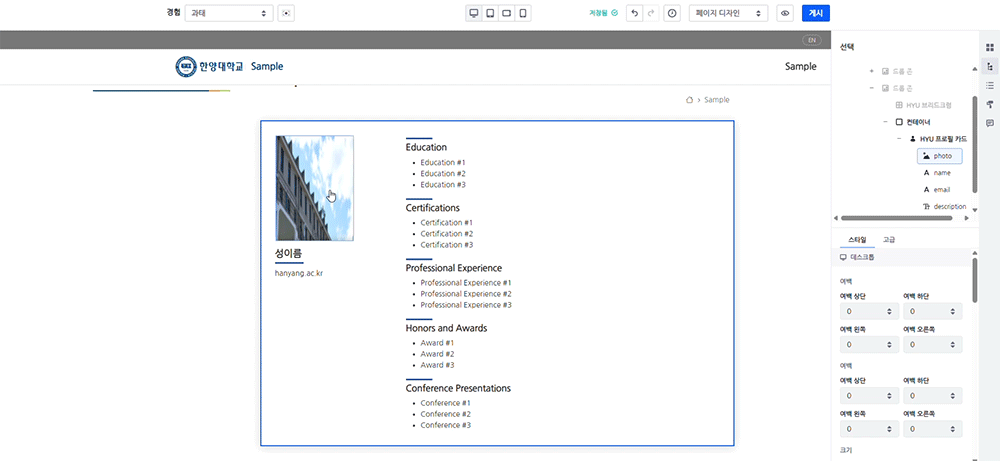This screenshot has height=461, width=1000.
Task: Open the comments panel icon
Action: 989,123
